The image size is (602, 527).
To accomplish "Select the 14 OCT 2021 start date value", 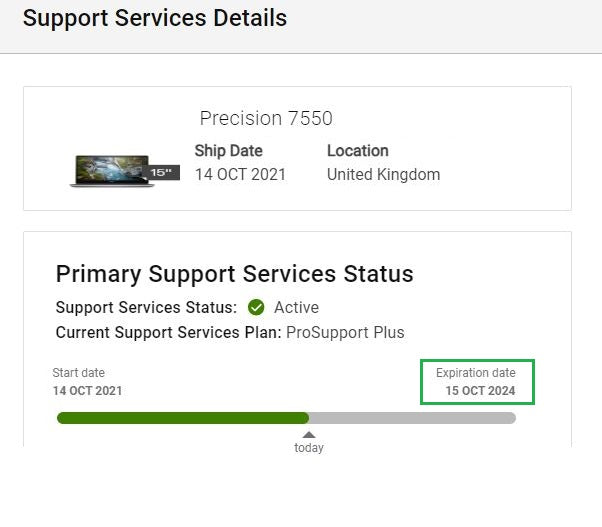I will point(87,391).
